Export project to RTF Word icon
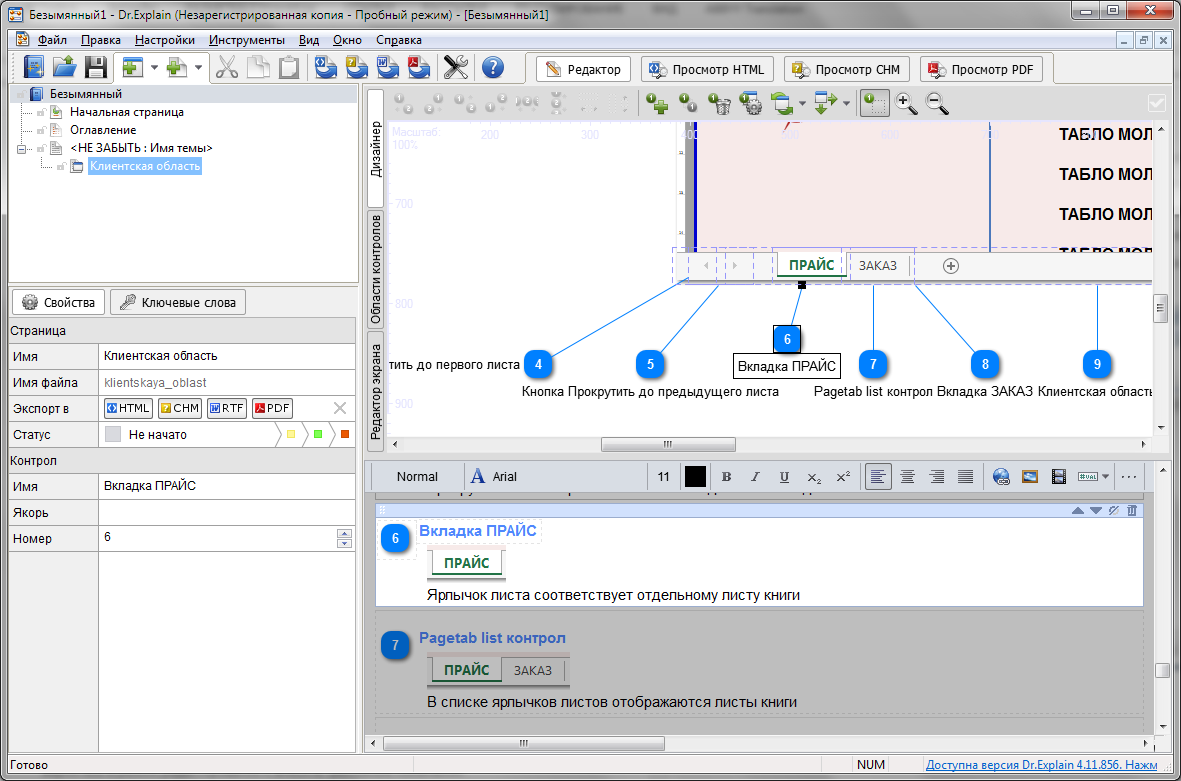The height and width of the screenshot is (781, 1181). coord(387,68)
